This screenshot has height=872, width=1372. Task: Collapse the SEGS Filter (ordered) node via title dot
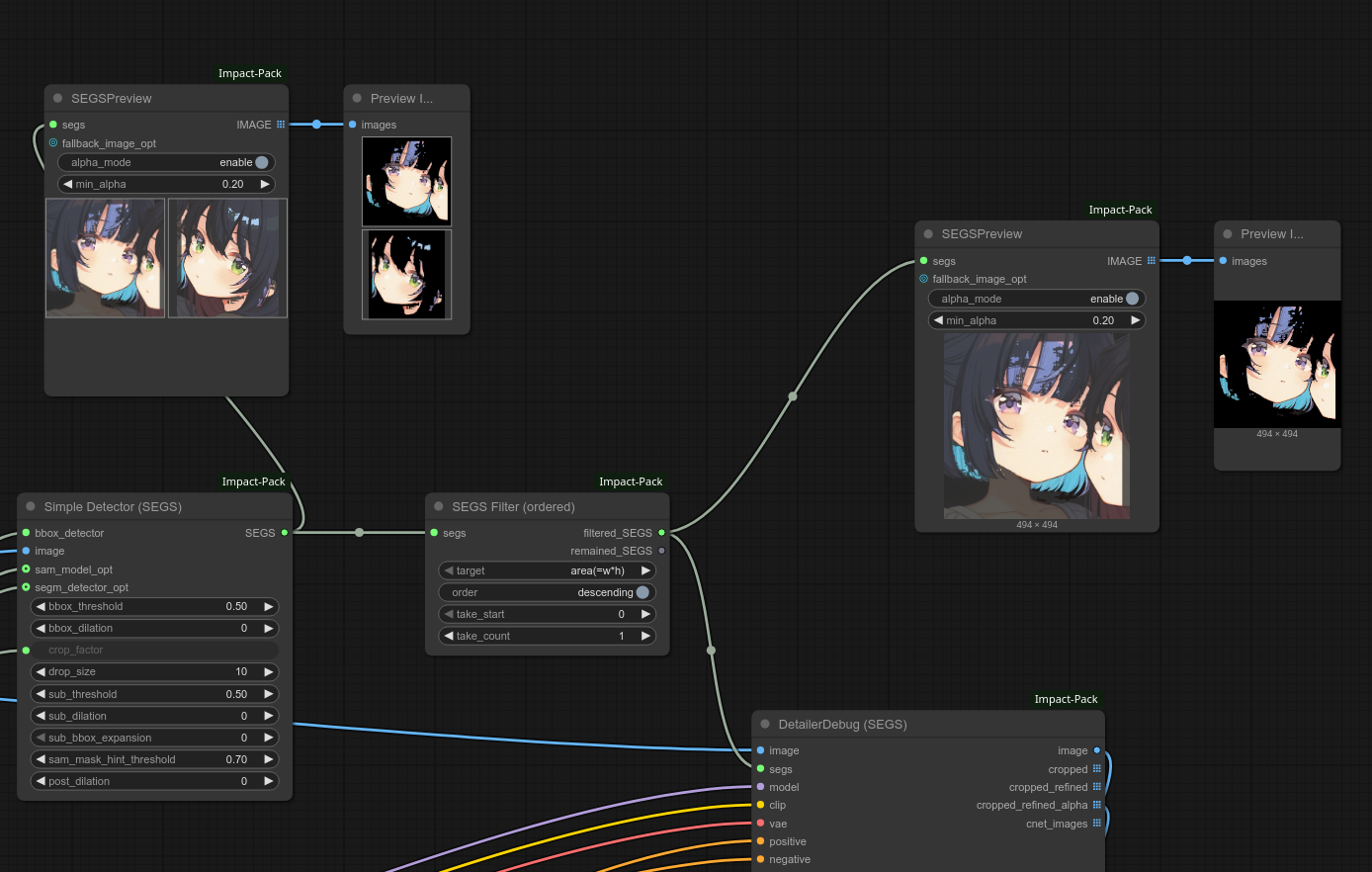point(439,506)
